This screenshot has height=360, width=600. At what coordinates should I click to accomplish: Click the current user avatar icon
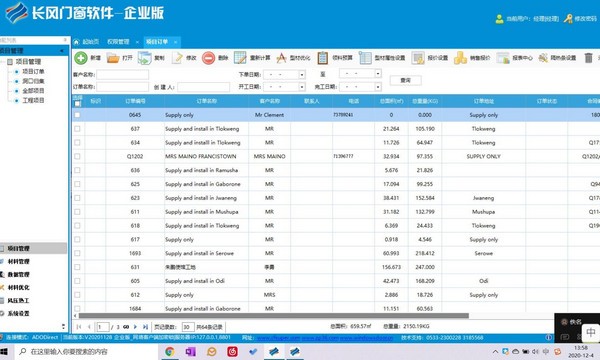(499, 19)
